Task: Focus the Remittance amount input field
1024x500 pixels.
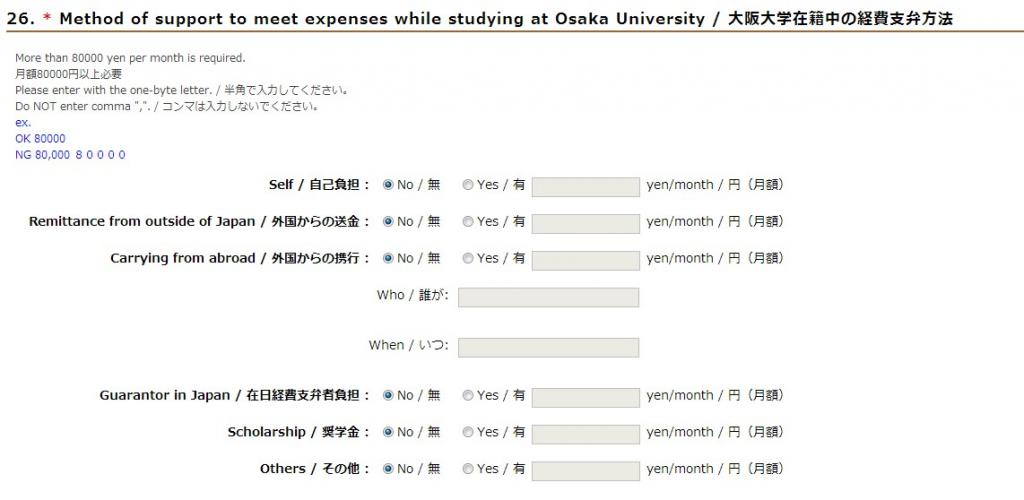Action: 585,223
